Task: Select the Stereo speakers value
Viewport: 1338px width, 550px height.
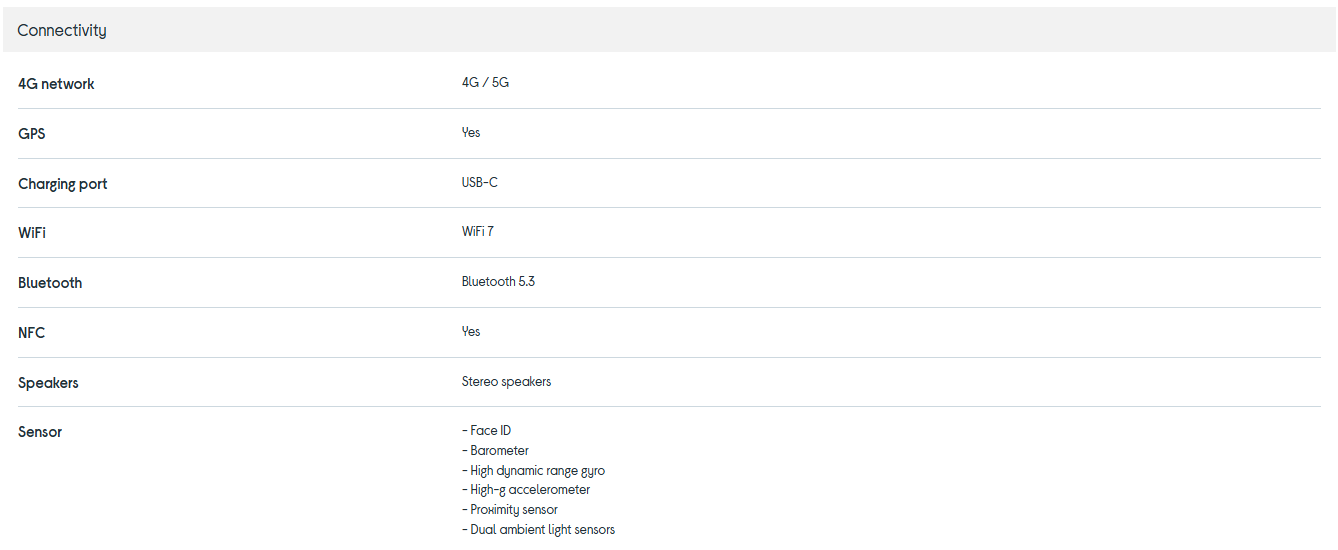Action: point(506,382)
